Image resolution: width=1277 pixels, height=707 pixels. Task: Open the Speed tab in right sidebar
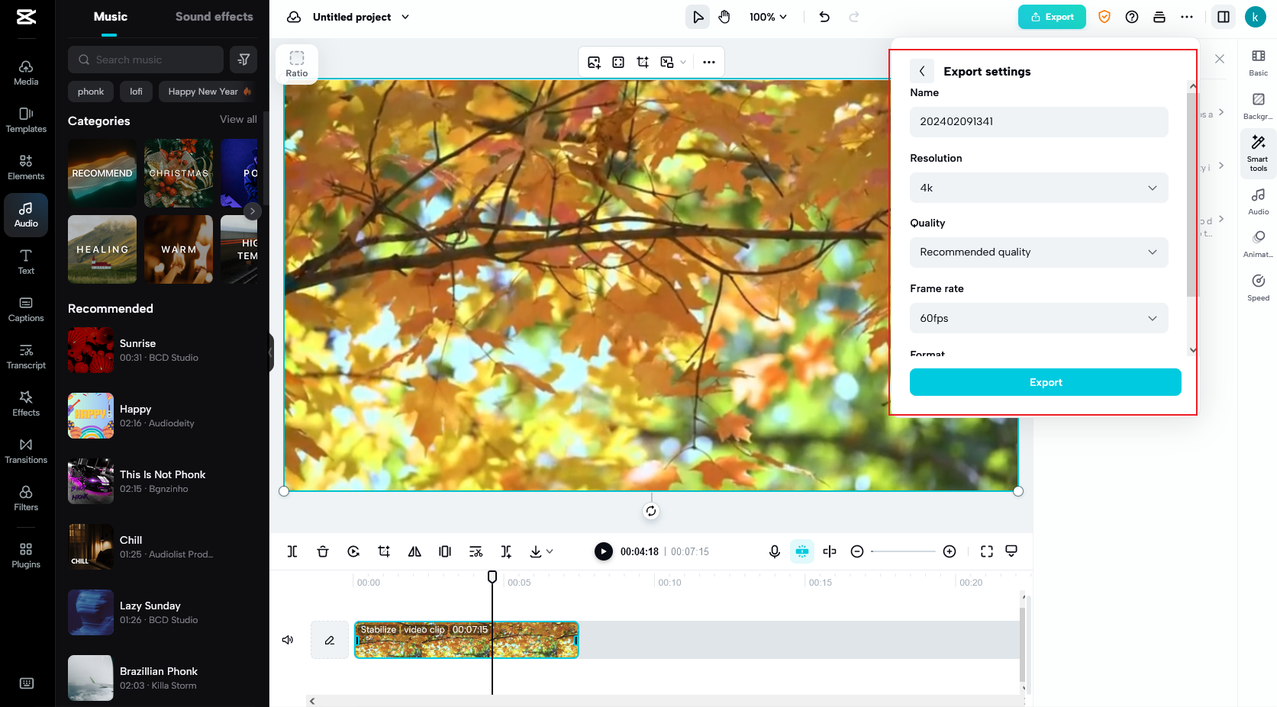point(1258,287)
